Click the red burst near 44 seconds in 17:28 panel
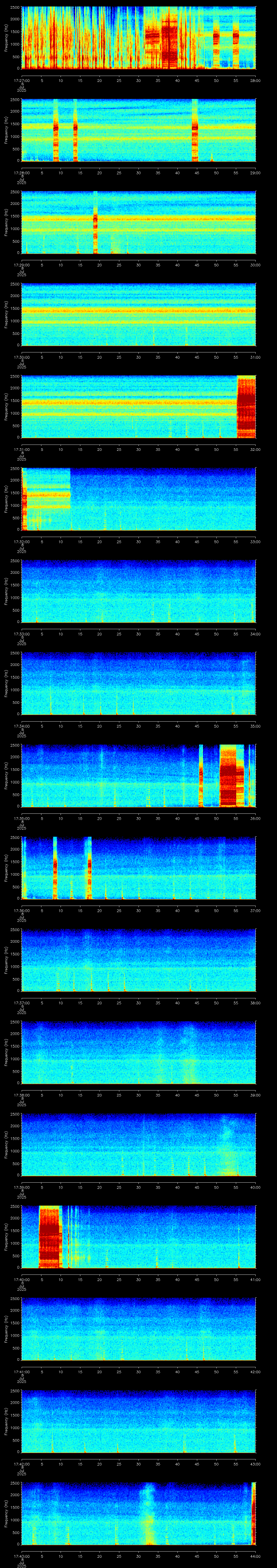The width and height of the screenshot is (277, 1568). [195, 130]
